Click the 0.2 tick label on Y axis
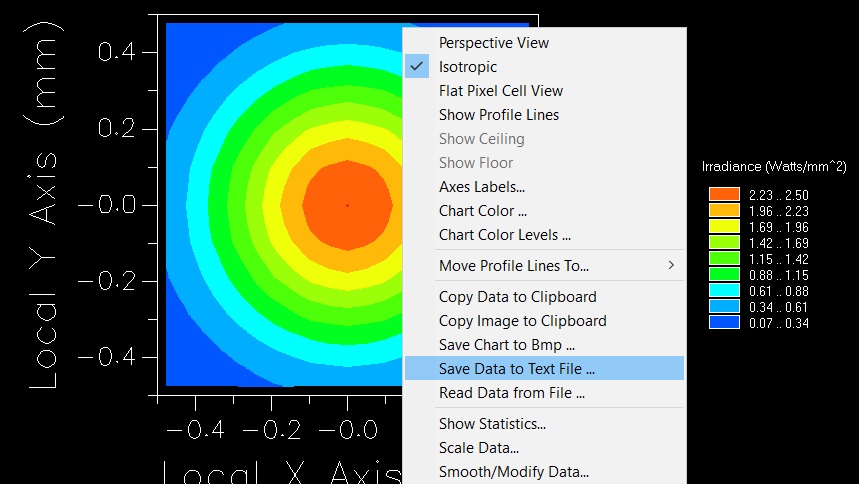The image size is (859, 484). click(x=117, y=129)
